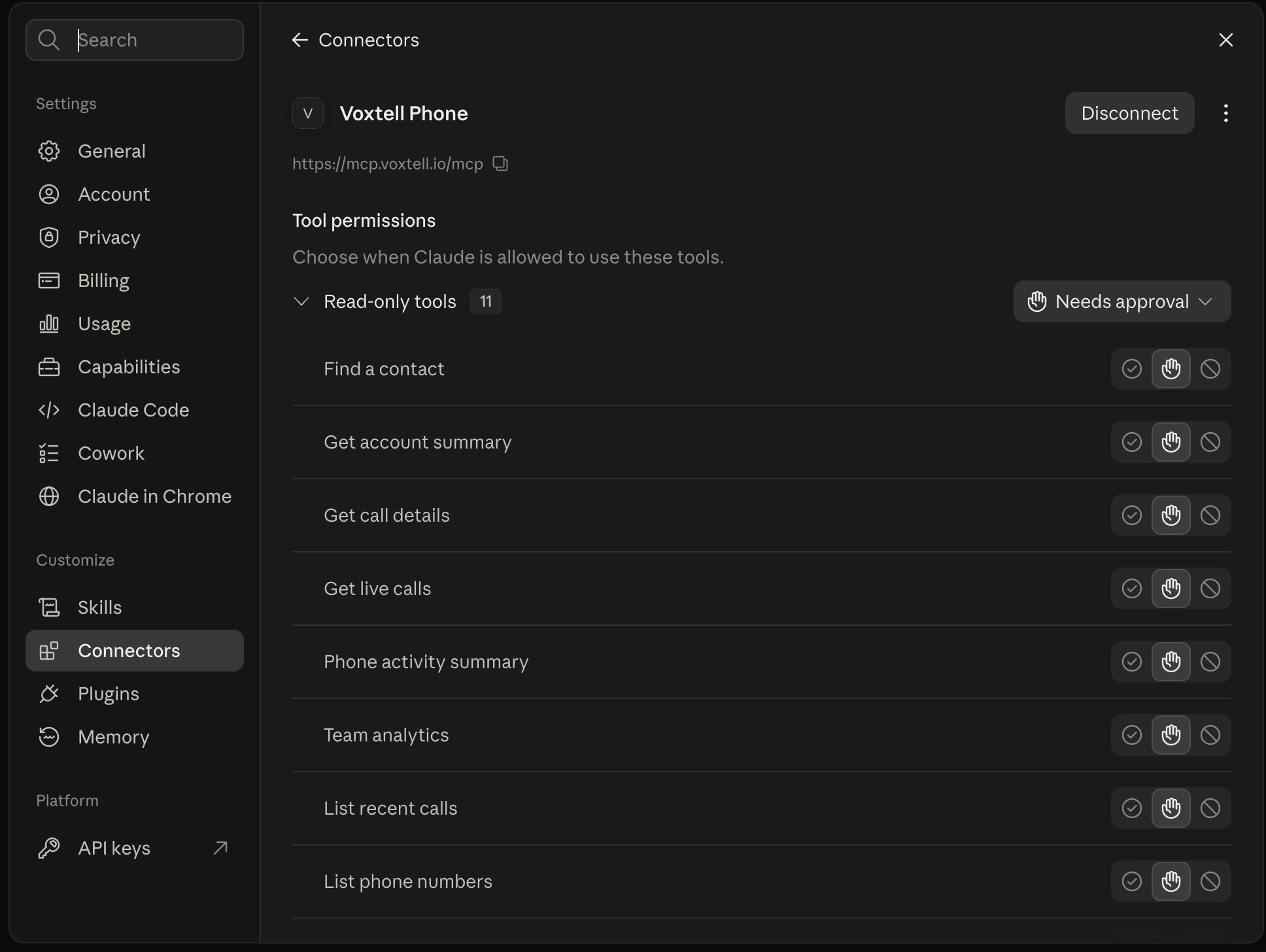
Task: Open General settings
Action: pos(135,151)
